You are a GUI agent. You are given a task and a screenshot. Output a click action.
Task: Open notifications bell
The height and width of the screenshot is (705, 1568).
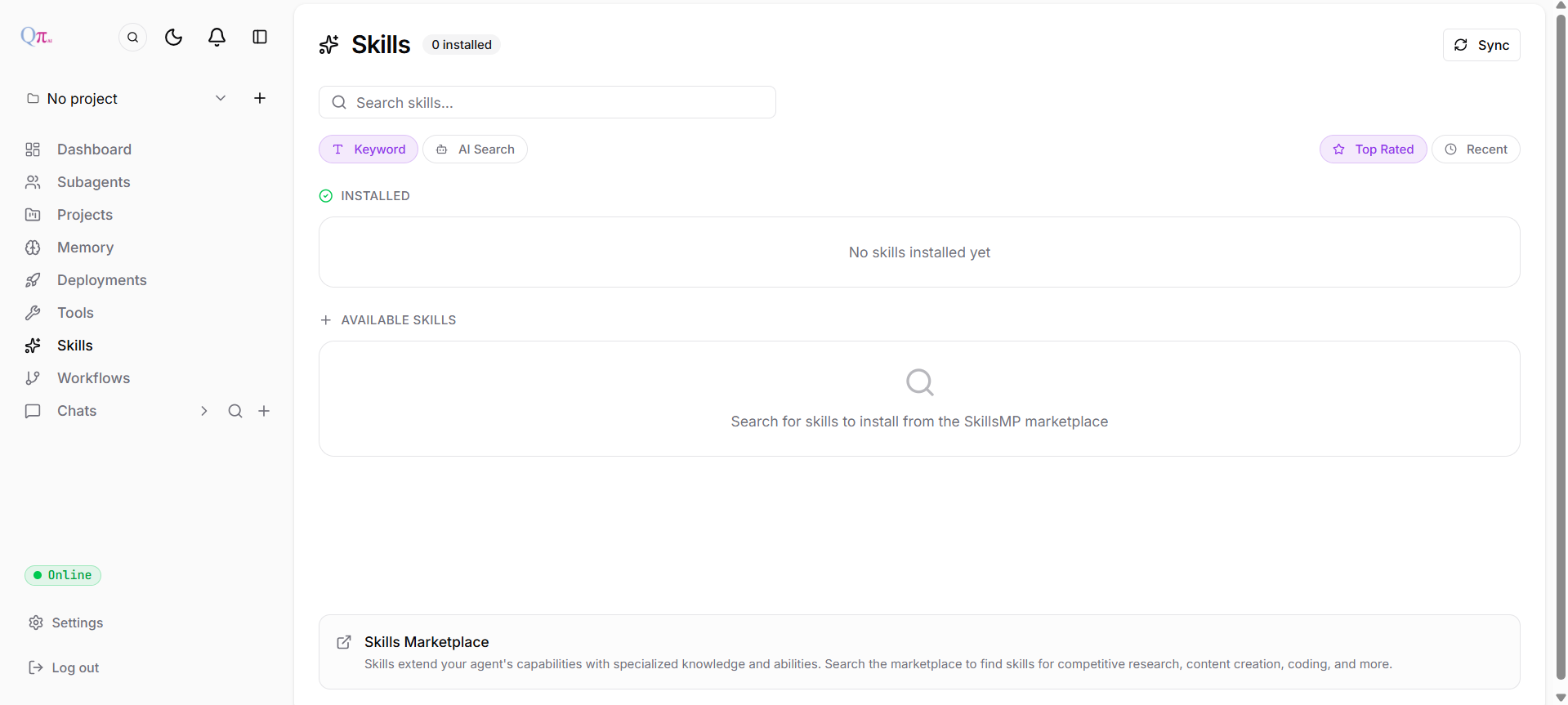(217, 37)
